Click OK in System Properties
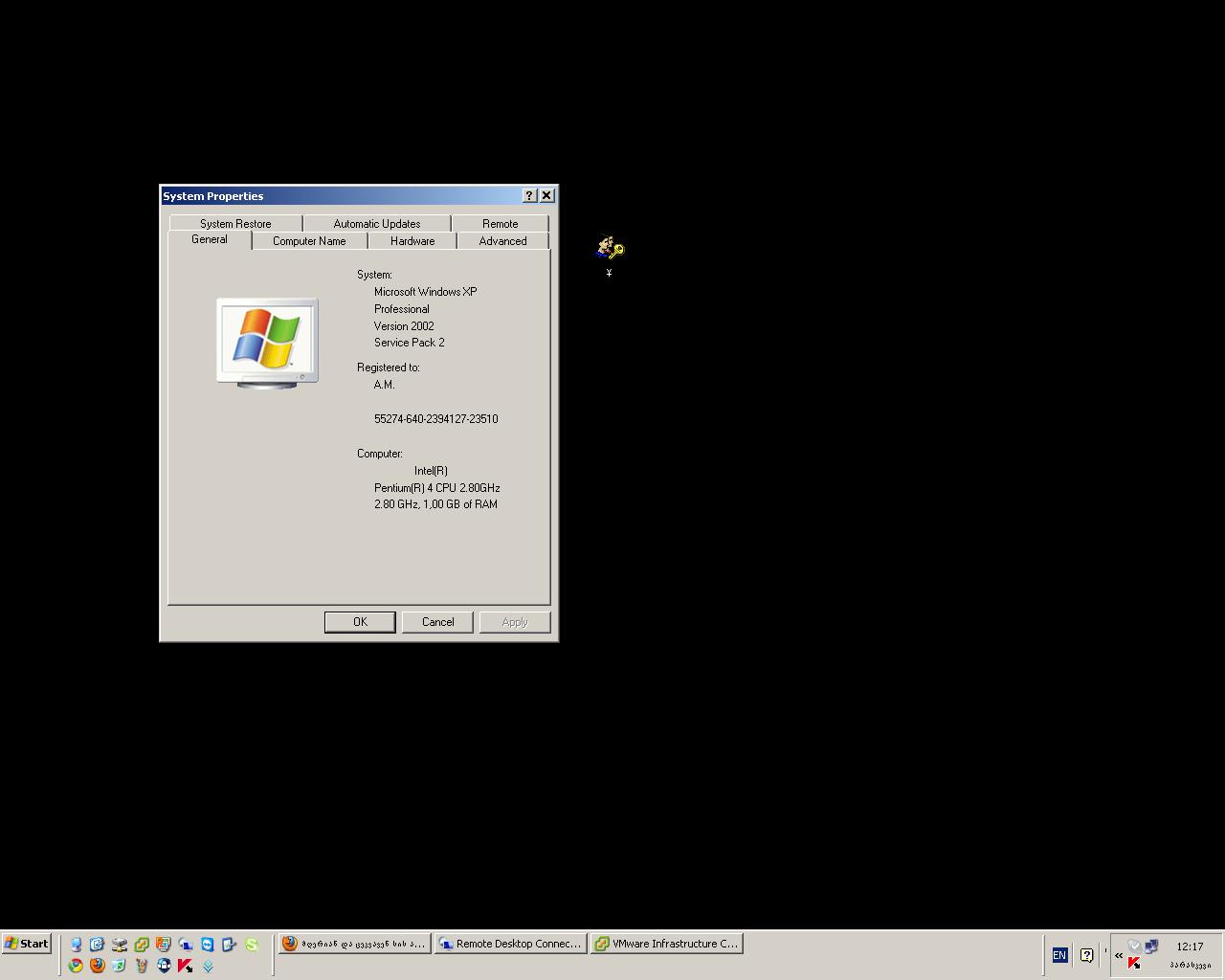 [x=360, y=622]
